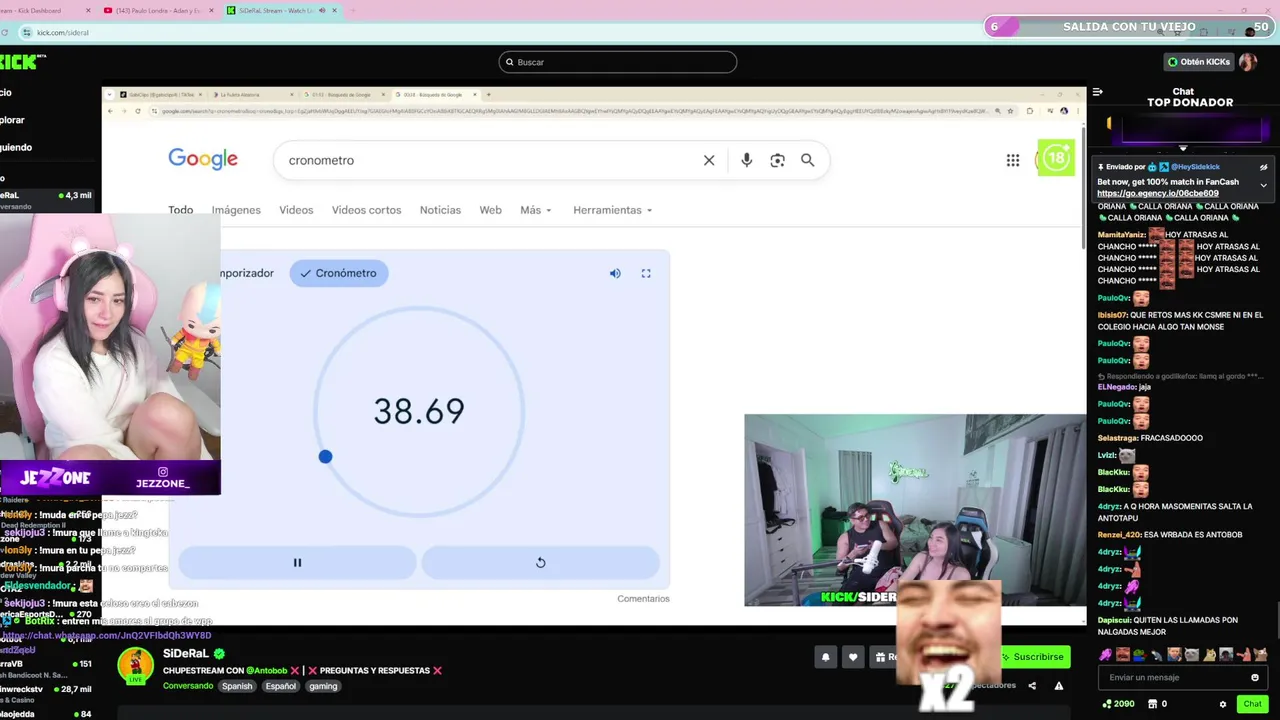Click the heart follow icon

tap(853, 657)
